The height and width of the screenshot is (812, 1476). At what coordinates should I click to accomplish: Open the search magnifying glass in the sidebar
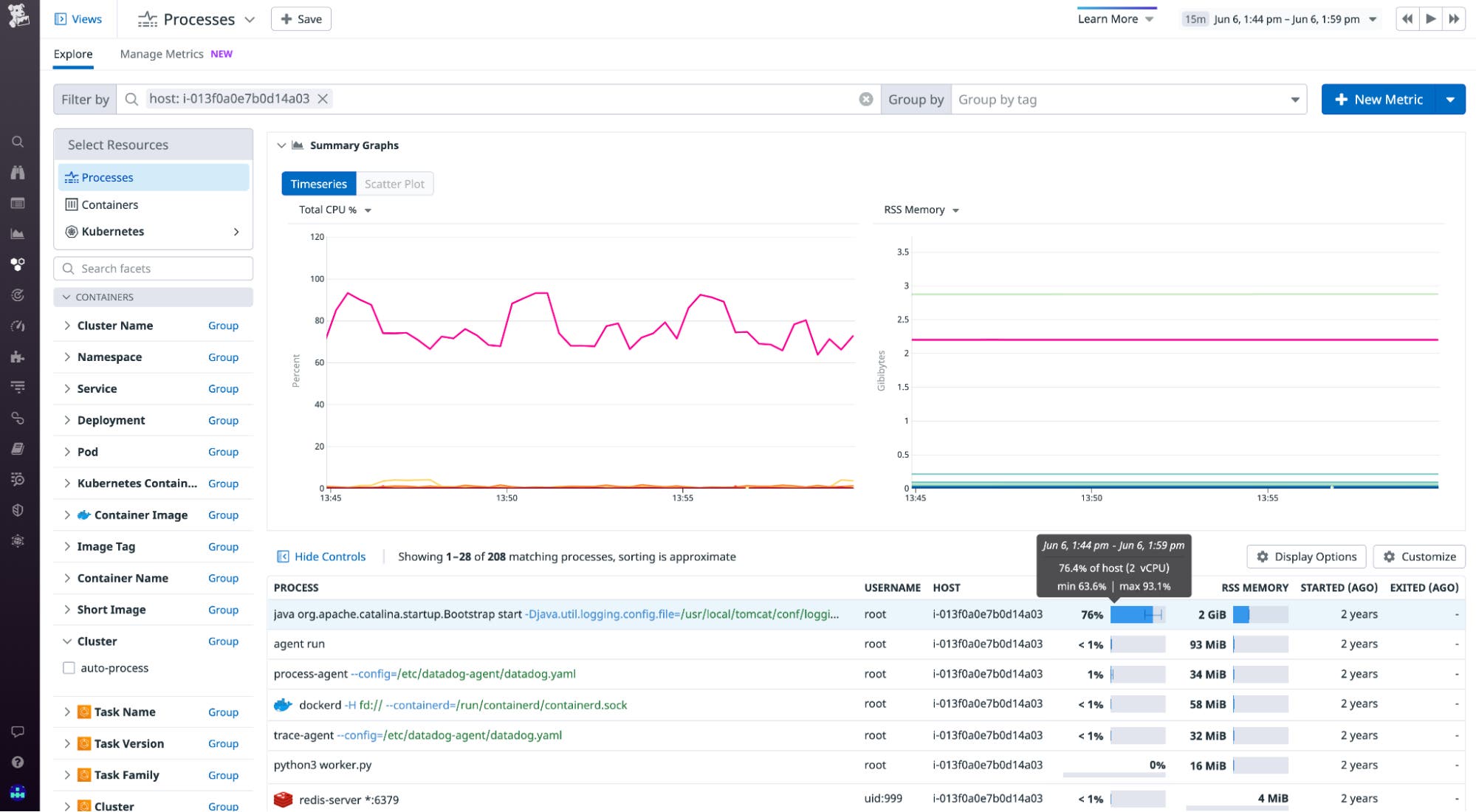click(18, 141)
